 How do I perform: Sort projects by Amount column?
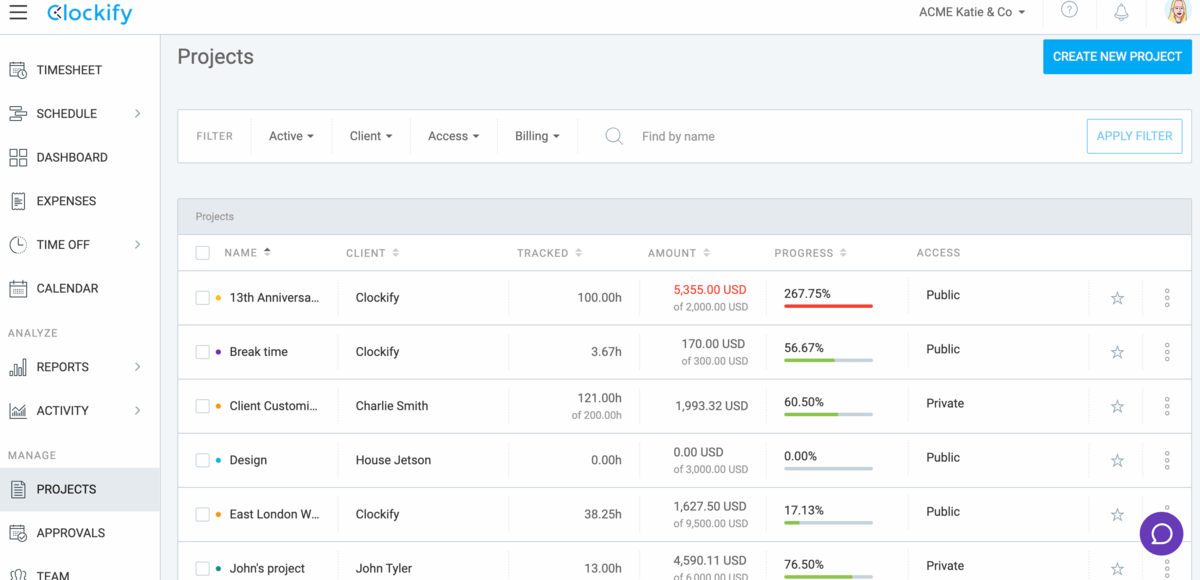[679, 253]
